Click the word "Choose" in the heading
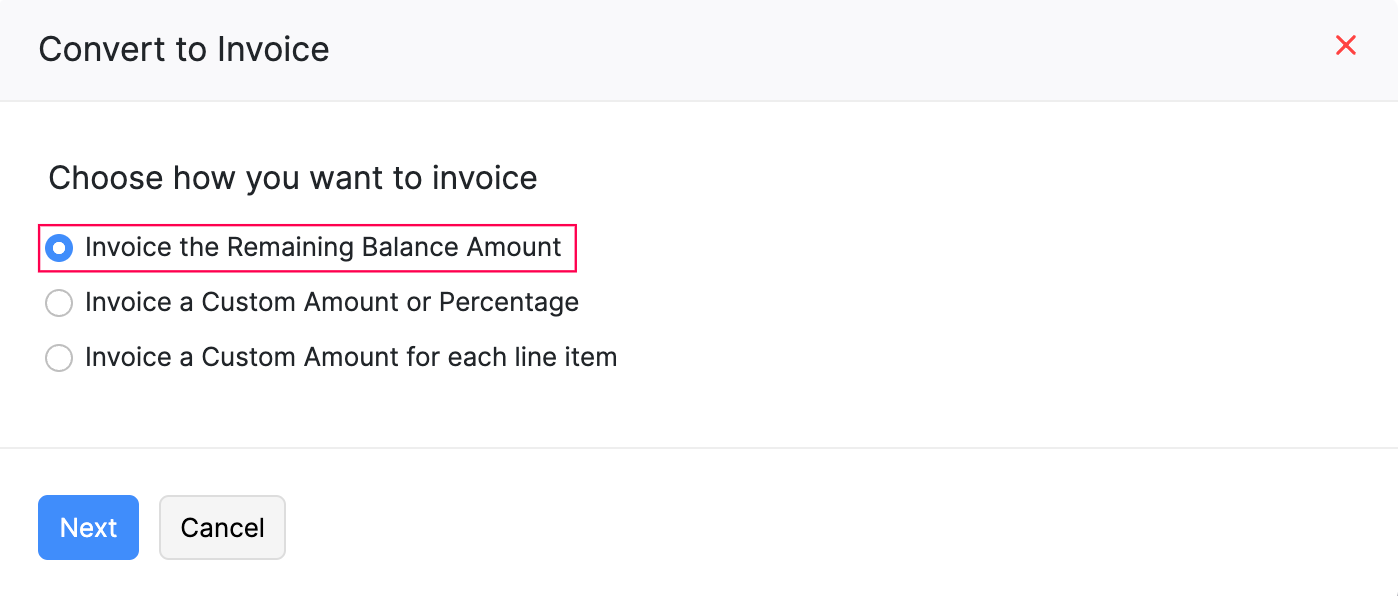1398x596 pixels. click(105, 178)
